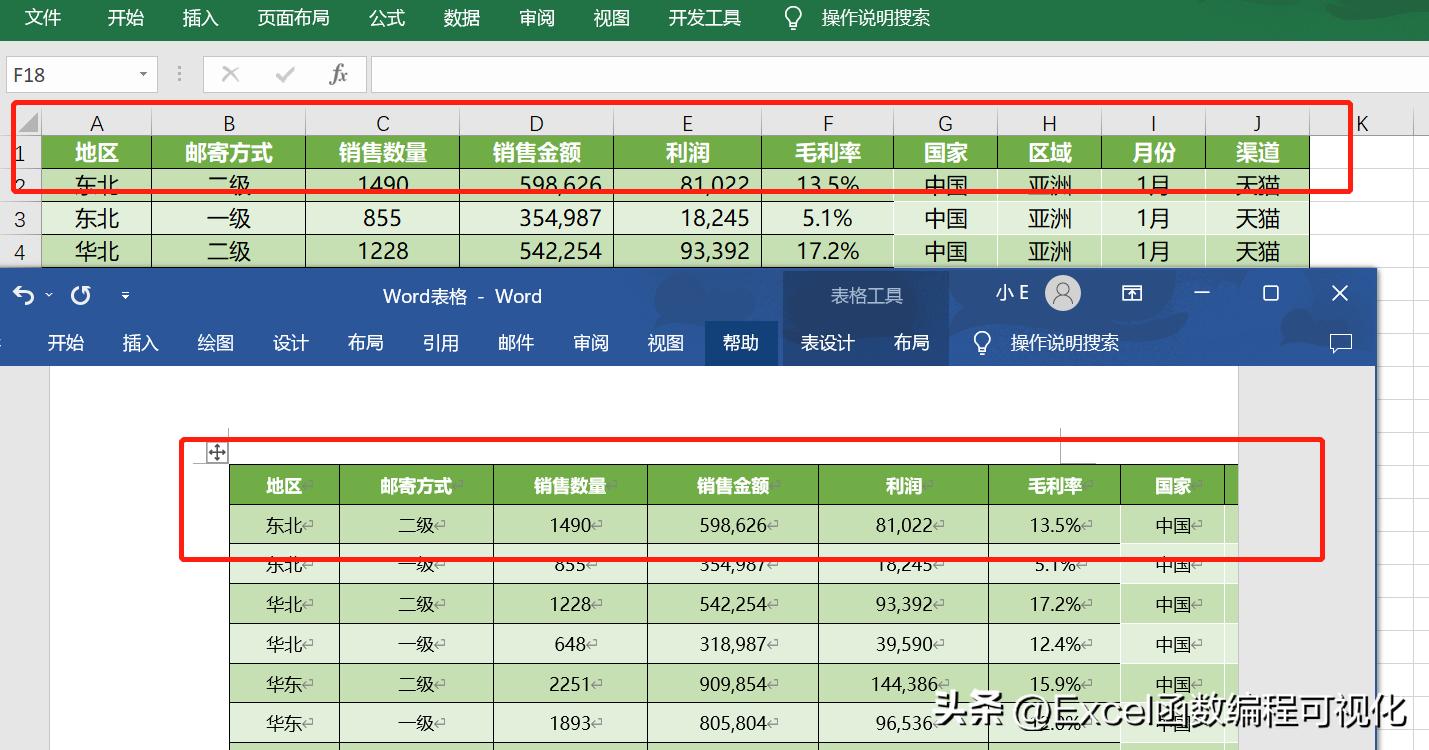1429x750 pixels.
Task: Click the lightbulb search icon on Excel's ribbon
Action: click(791, 17)
